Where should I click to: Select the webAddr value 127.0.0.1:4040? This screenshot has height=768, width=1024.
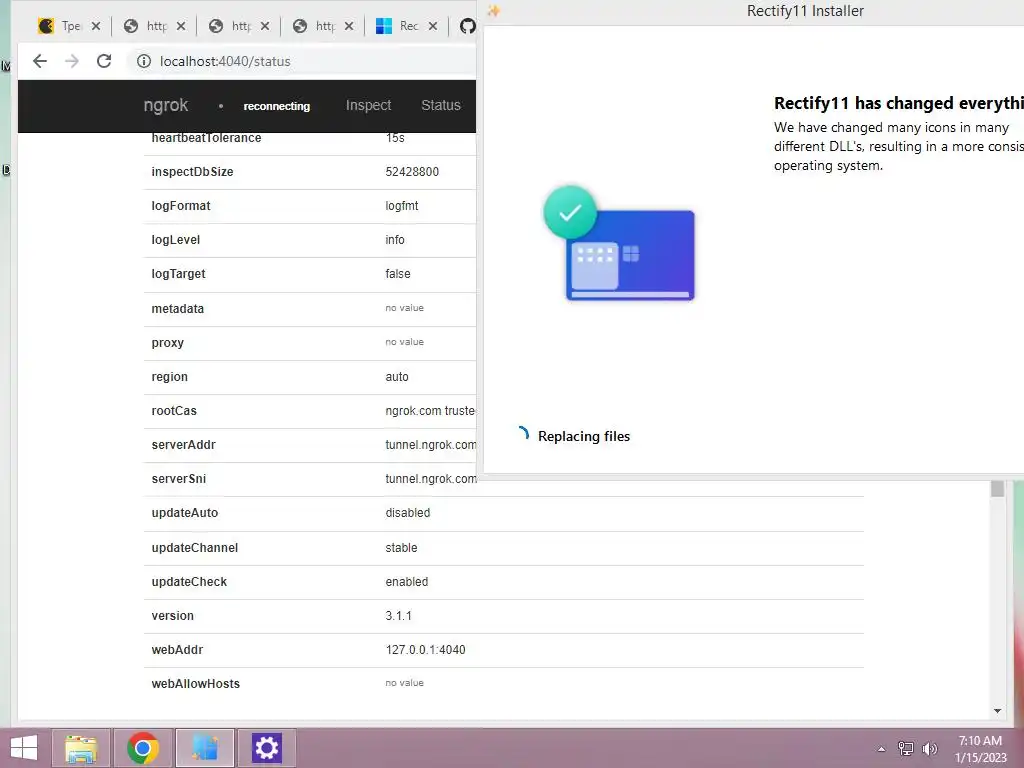pyautogui.click(x=425, y=649)
